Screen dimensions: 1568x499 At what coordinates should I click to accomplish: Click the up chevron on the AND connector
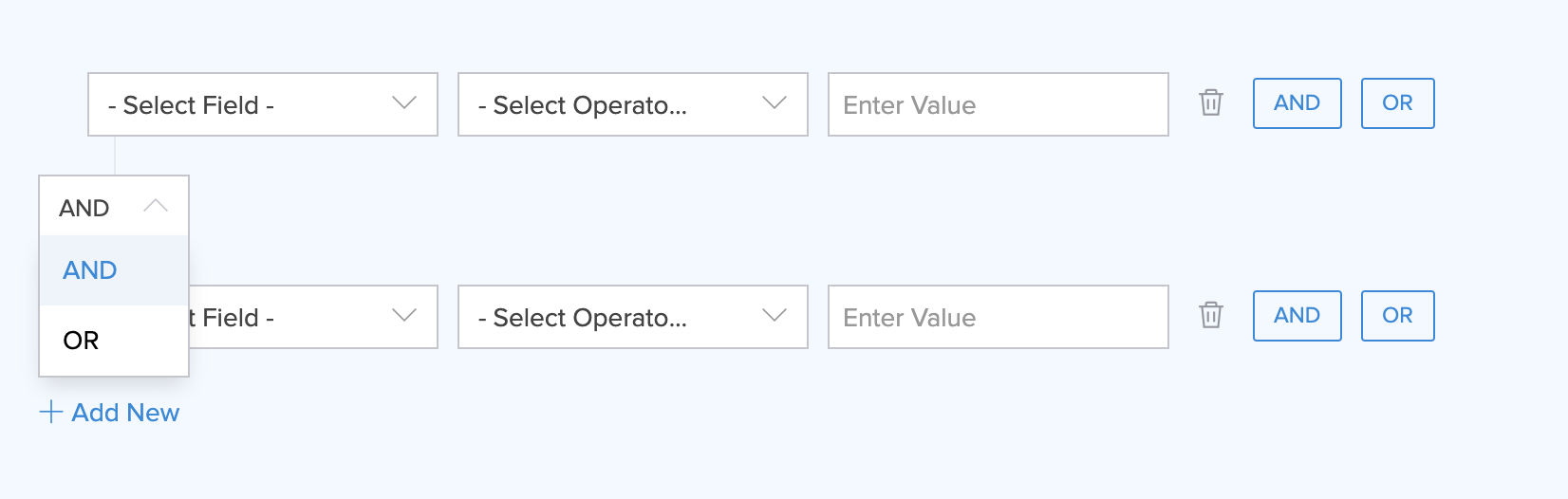(156, 206)
